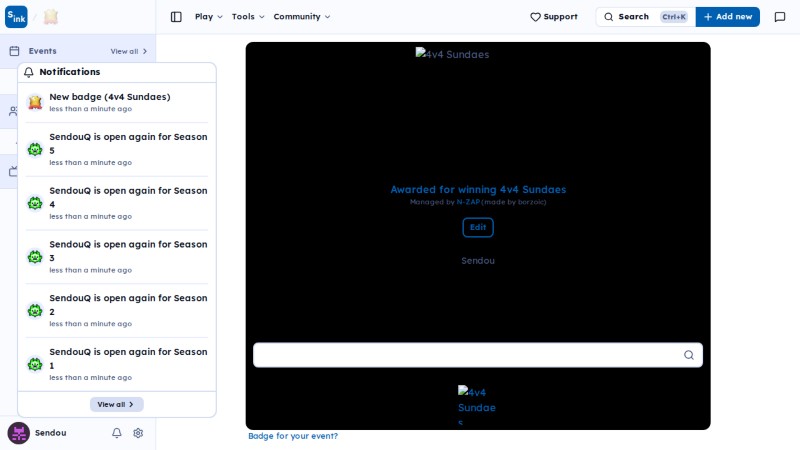The width and height of the screenshot is (800, 450).
Task: Click the Events calendar icon
Action: point(14,51)
